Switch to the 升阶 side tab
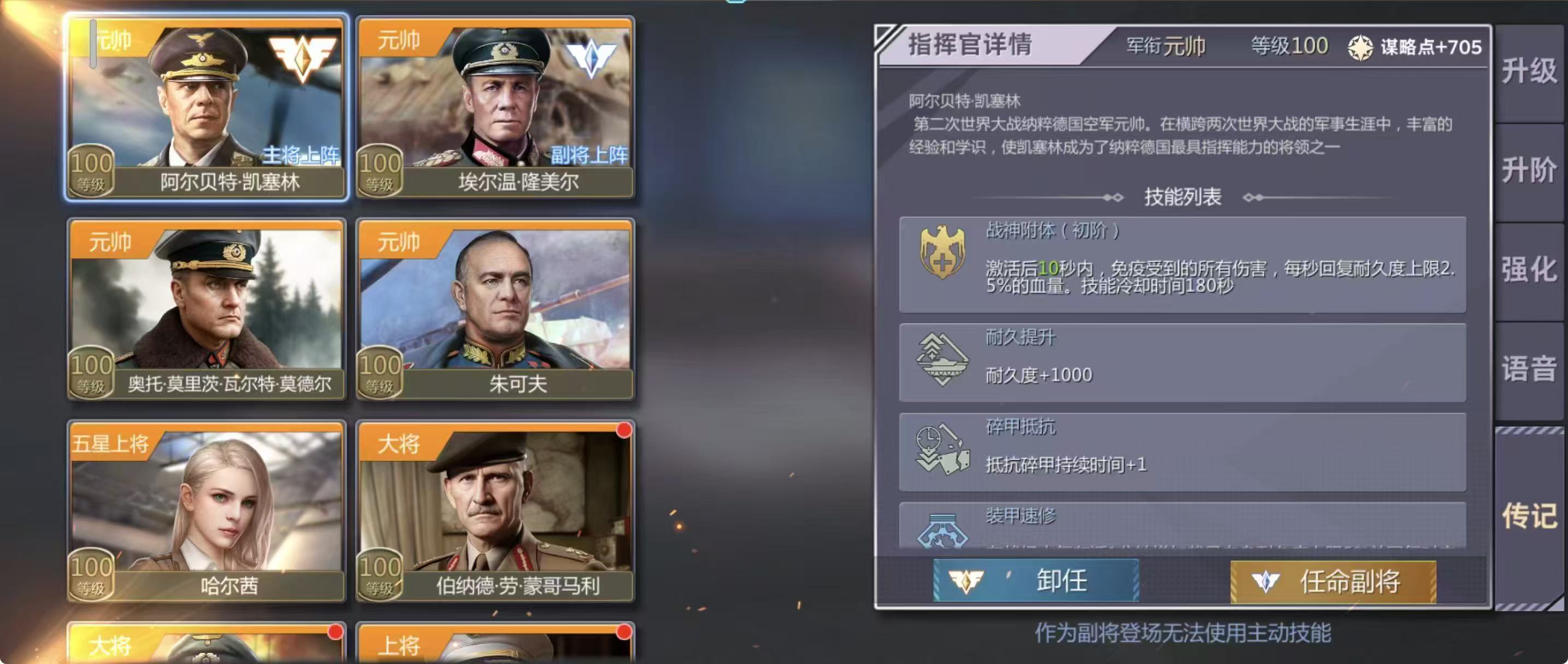The image size is (1568, 664). coord(1529,172)
